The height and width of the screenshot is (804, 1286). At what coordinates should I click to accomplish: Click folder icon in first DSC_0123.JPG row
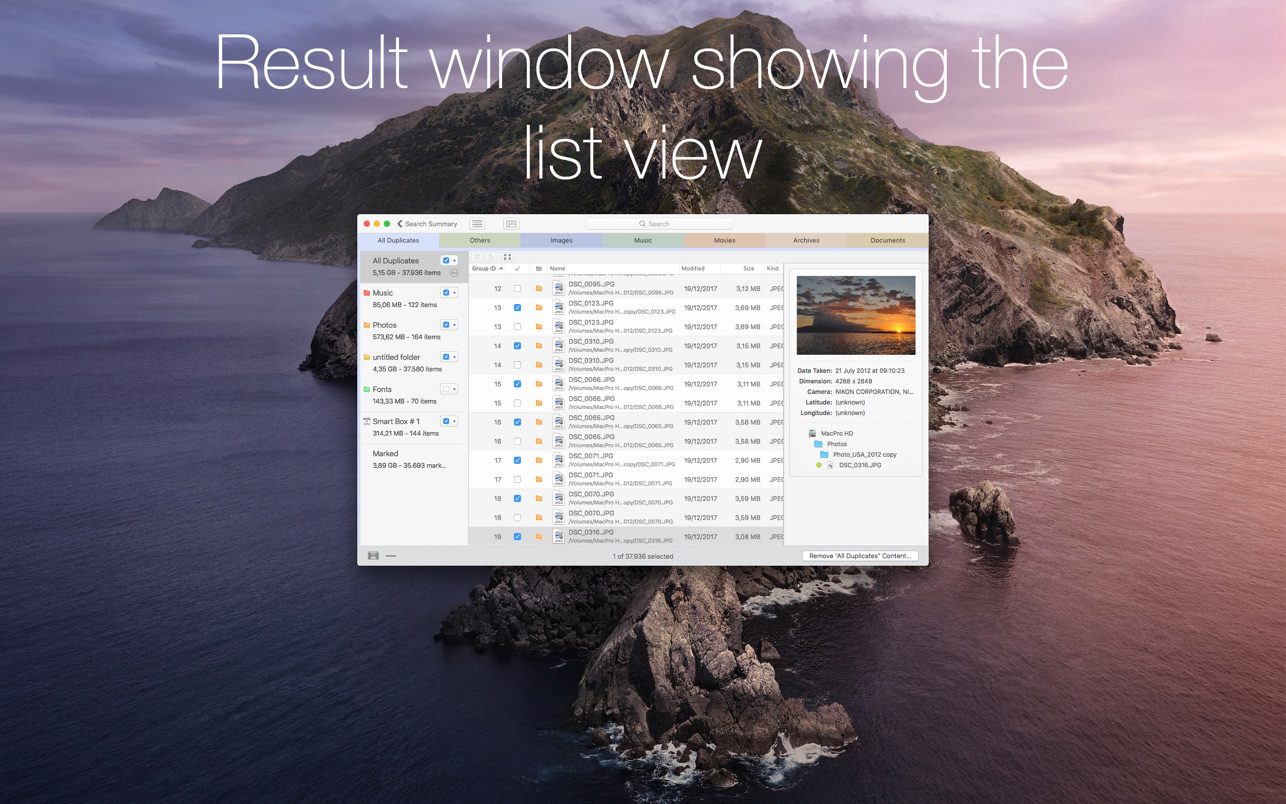538,308
